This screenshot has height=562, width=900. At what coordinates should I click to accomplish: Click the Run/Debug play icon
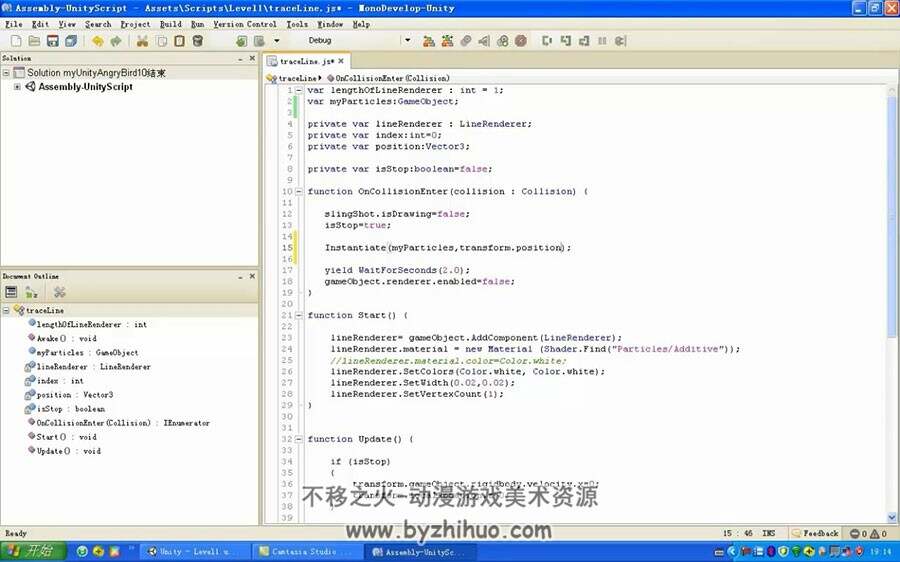coord(484,41)
